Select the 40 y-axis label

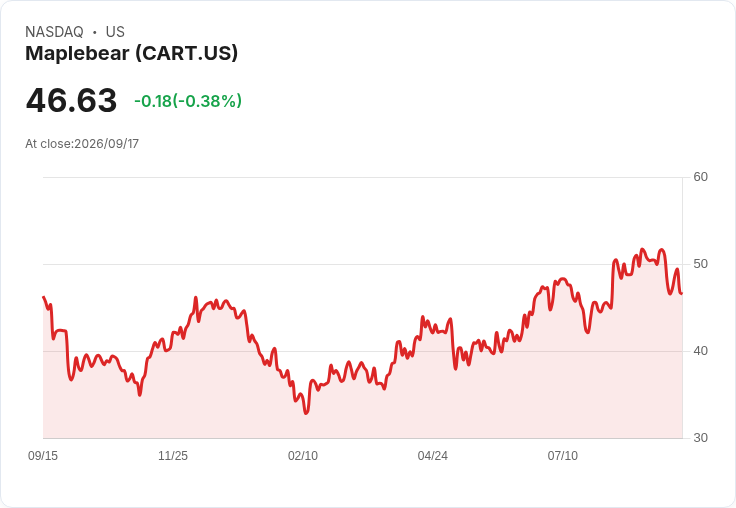click(700, 351)
